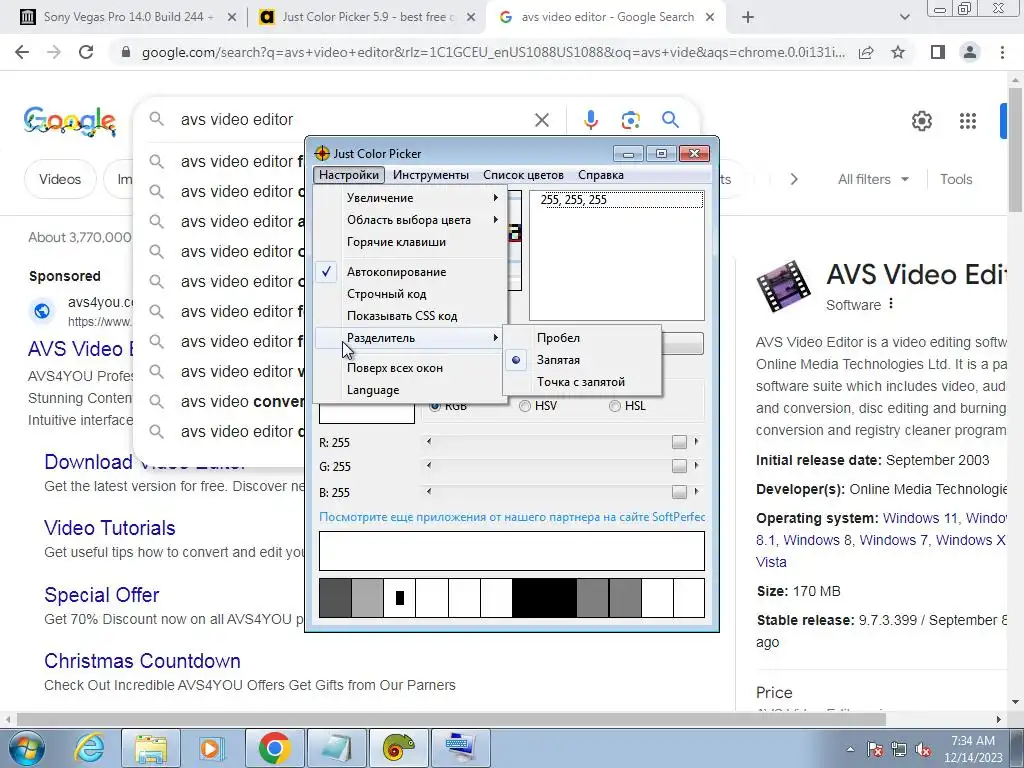
Task: Start Google voice search microphone
Action: (591, 120)
